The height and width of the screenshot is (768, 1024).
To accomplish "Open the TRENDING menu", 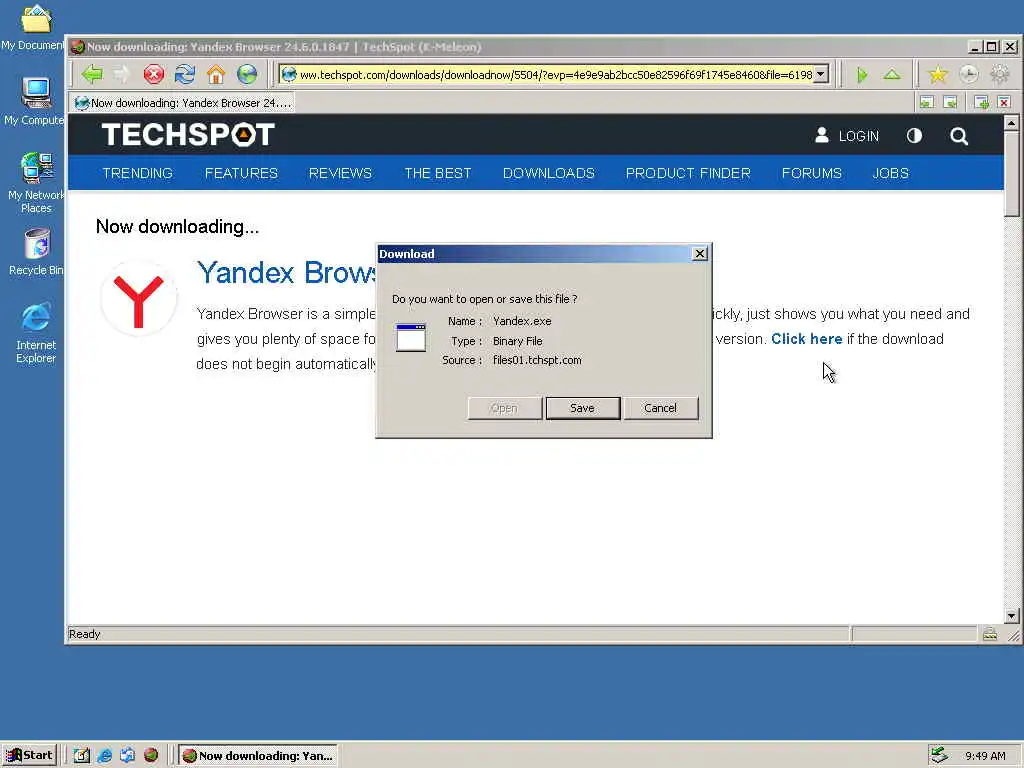I will [138, 173].
